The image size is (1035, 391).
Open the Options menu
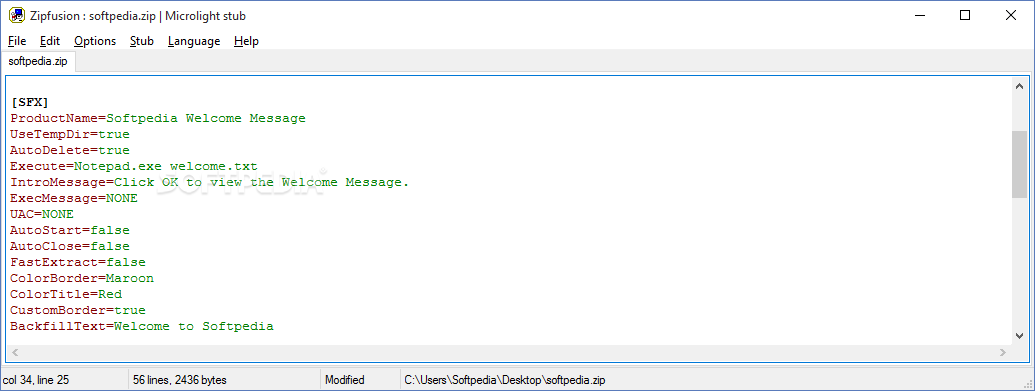(x=95, y=41)
